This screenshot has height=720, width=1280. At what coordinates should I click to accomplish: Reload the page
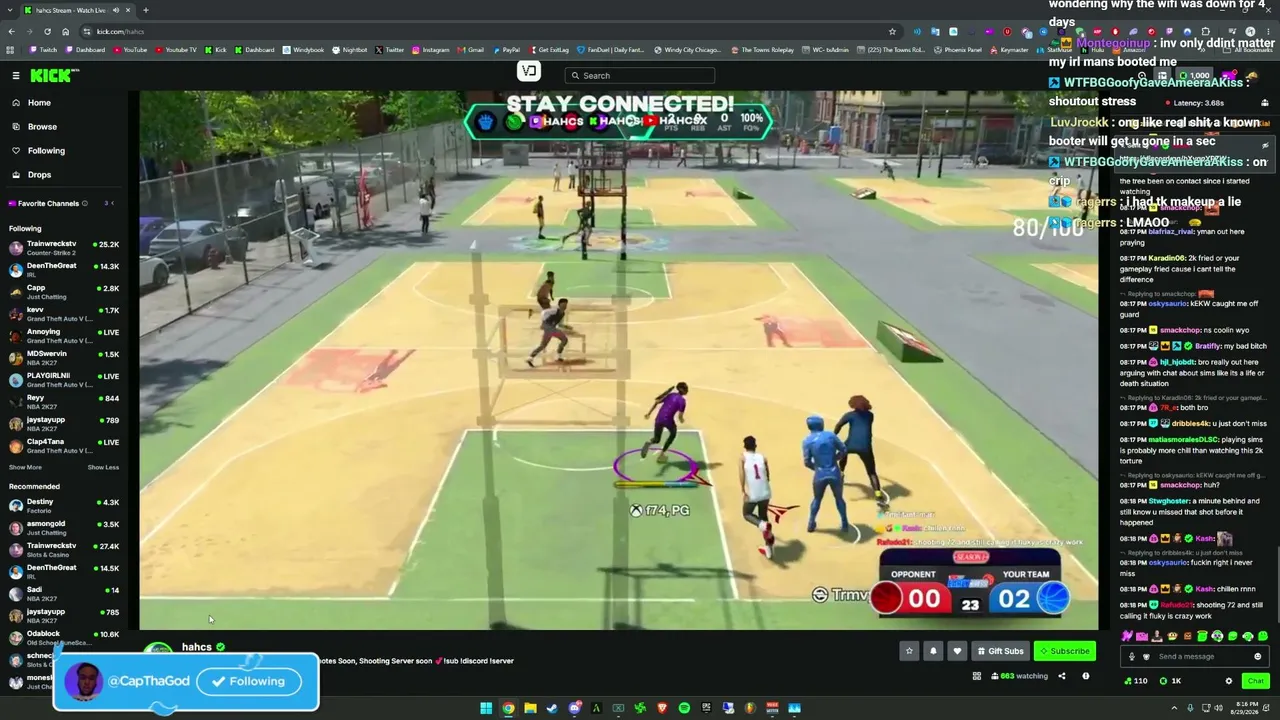click(x=47, y=31)
